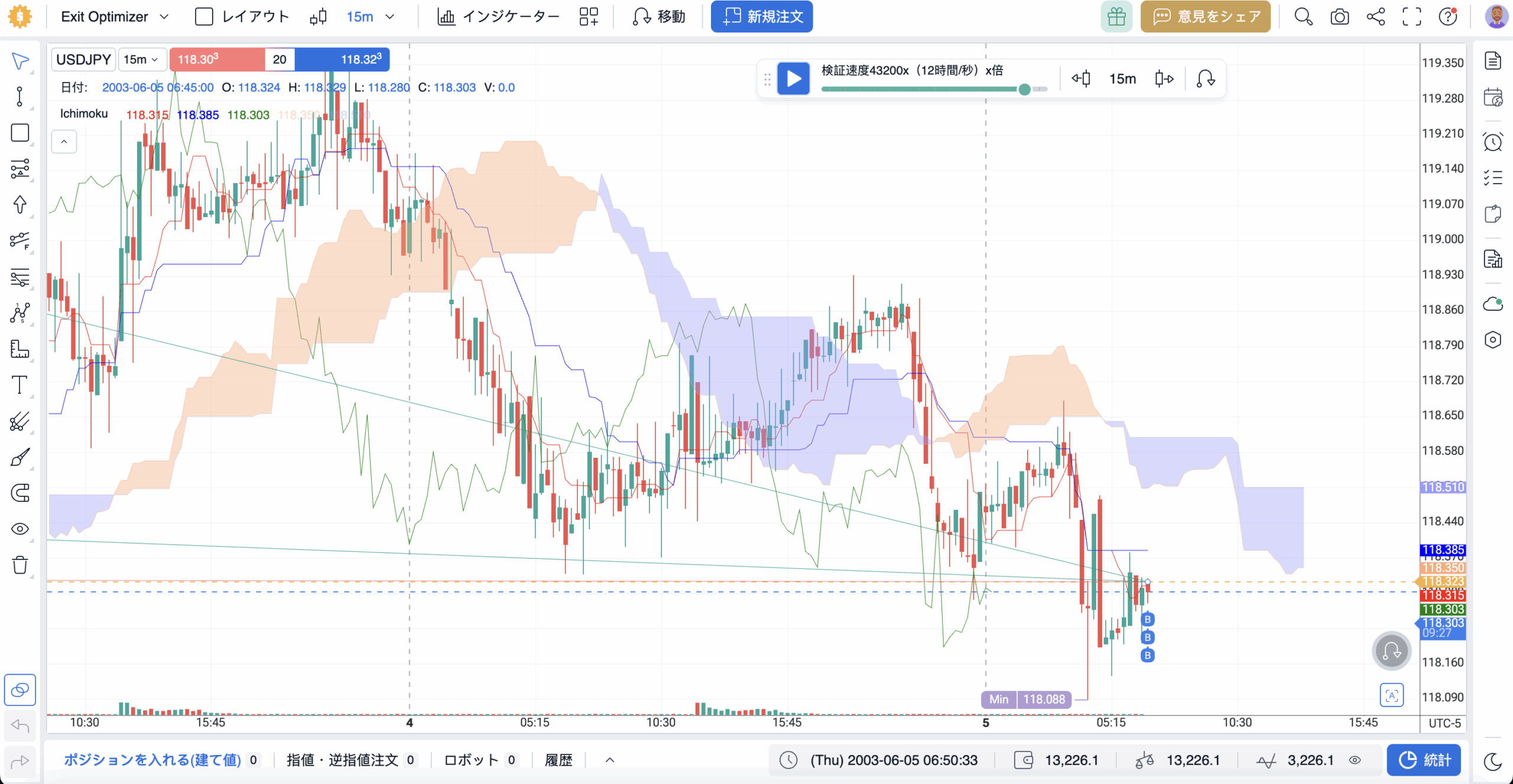The height and width of the screenshot is (784, 1513).
Task: Open the 統計 statistics button
Action: 1424,760
